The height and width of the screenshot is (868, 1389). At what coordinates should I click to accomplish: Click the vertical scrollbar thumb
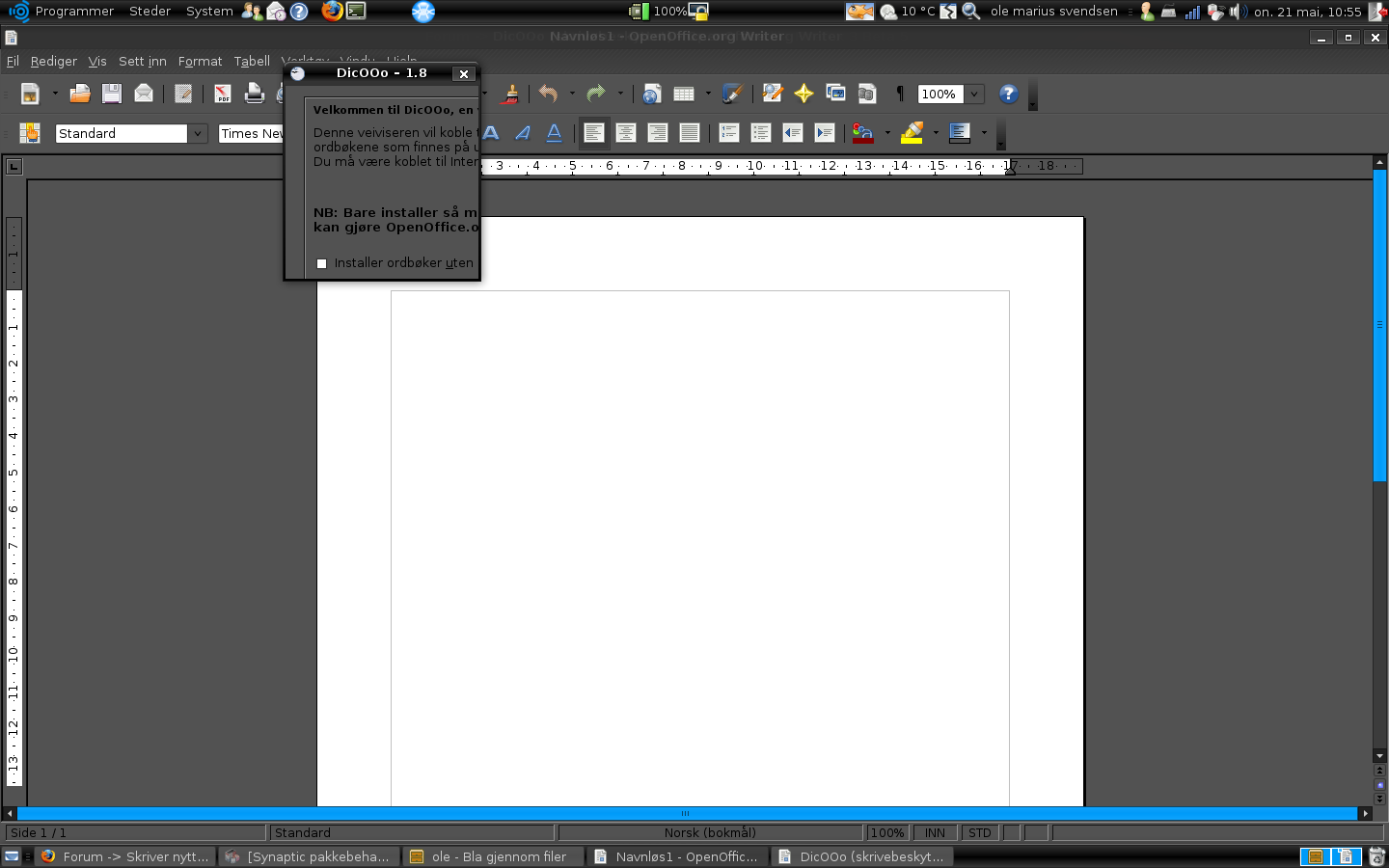(x=1379, y=326)
